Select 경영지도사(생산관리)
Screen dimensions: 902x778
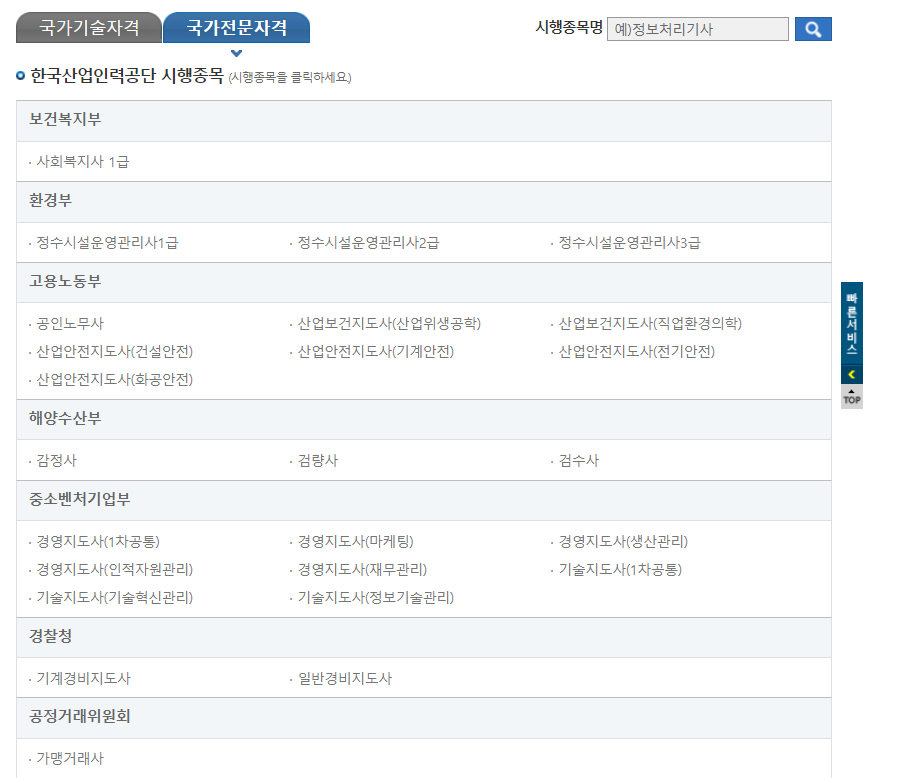pyautogui.click(x=623, y=541)
